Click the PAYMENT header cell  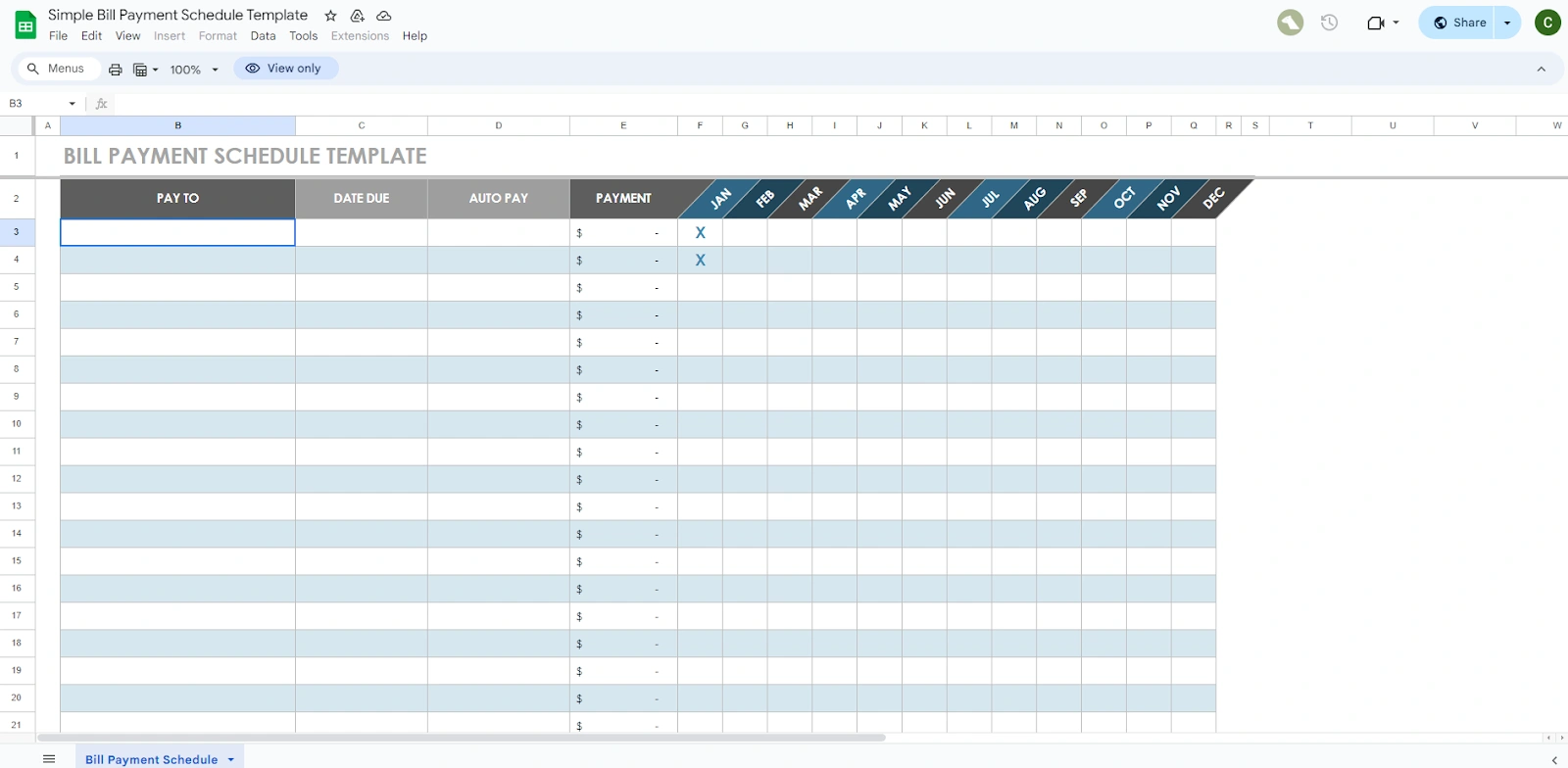(623, 198)
